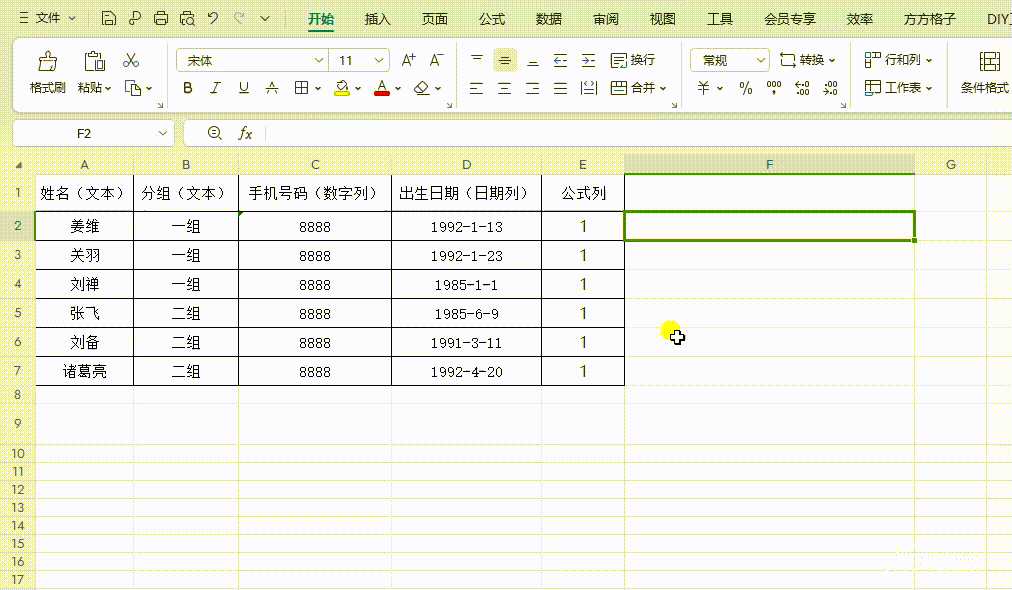The width and height of the screenshot is (1012, 590).
Task: Toggle vertical middle alignment
Action: [x=505, y=60]
